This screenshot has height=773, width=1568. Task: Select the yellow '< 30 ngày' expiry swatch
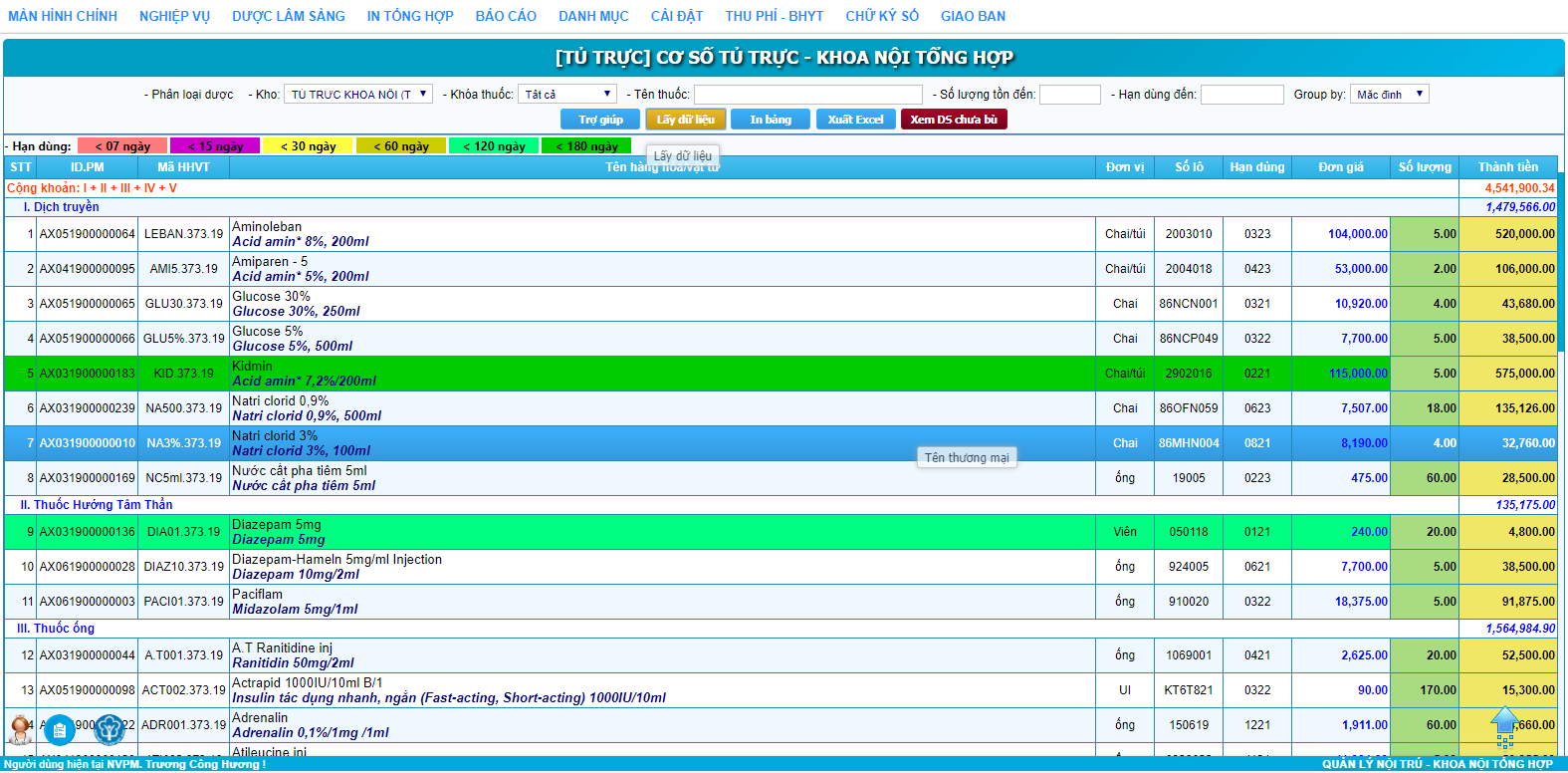coord(308,146)
